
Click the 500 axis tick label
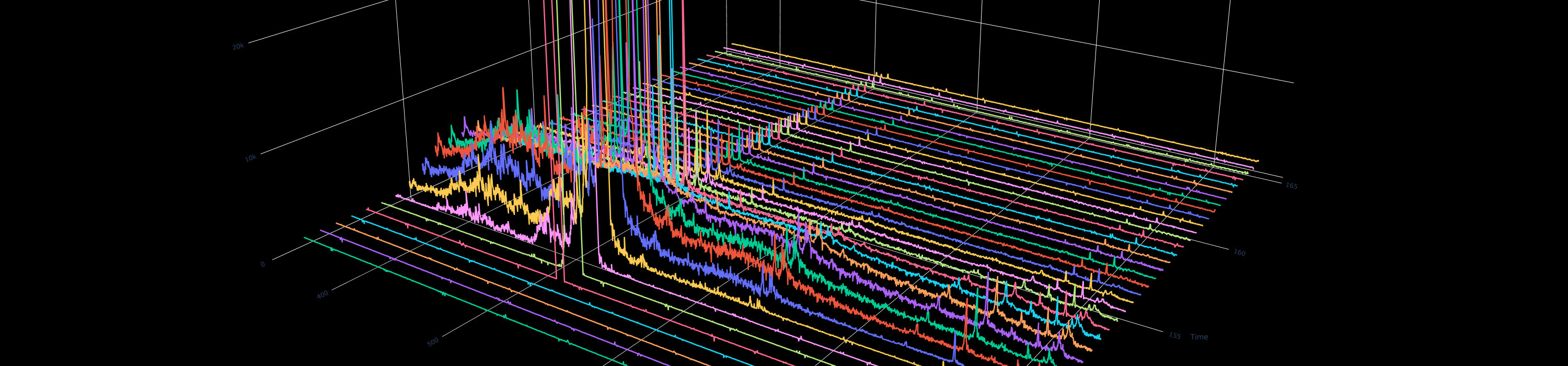pyautogui.click(x=432, y=342)
